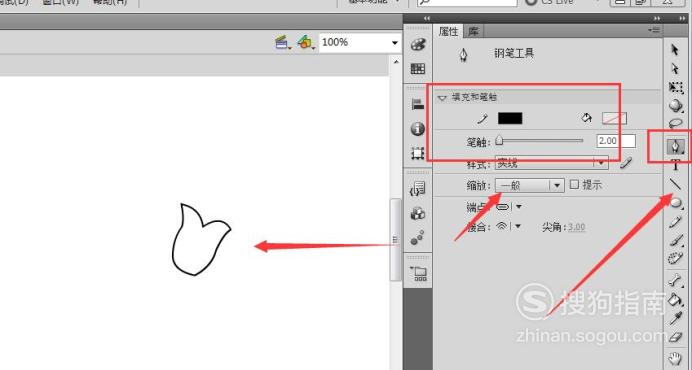Image resolution: width=692 pixels, height=370 pixels.
Task: Expand the collapsed icon panel dock
Action: (427, 18)
